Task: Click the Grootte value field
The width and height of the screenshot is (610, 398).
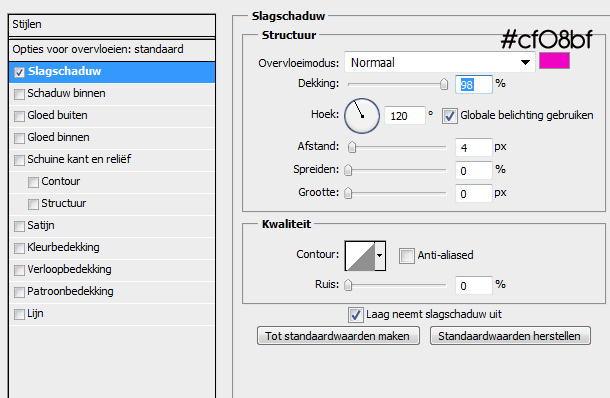Action: pos(473,193)
